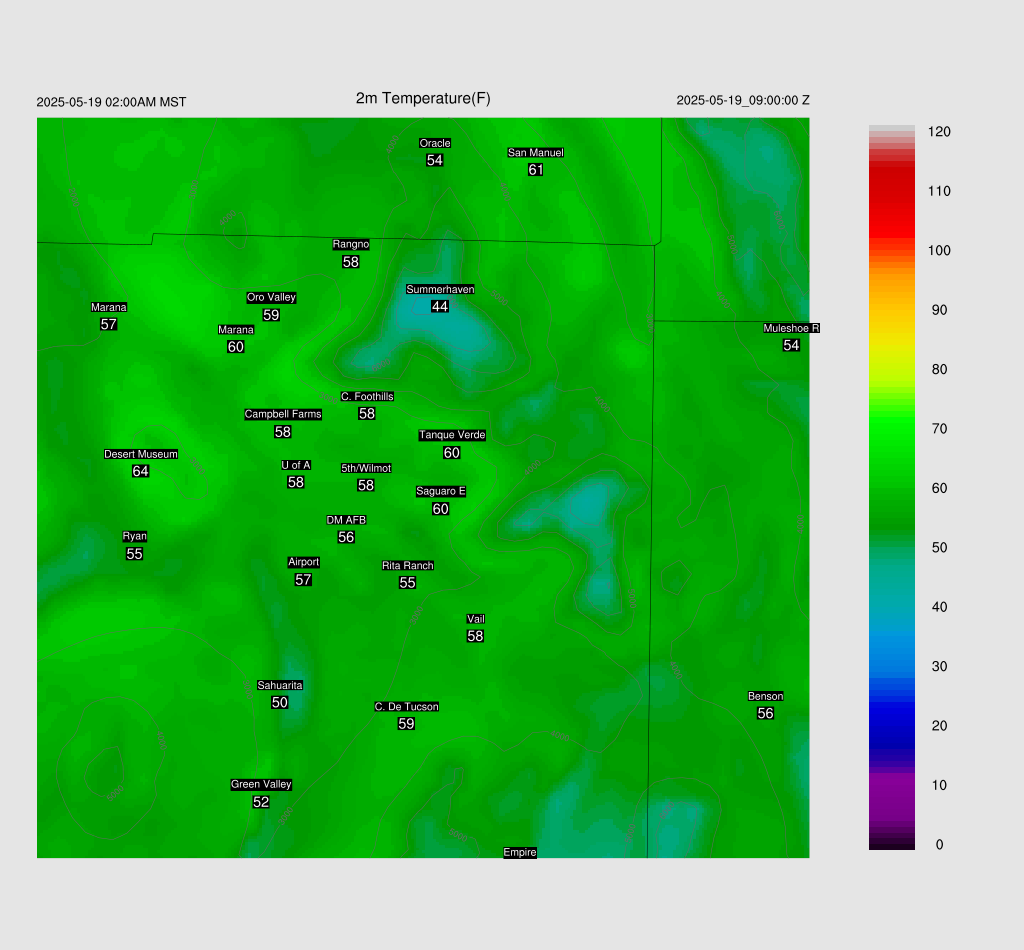Select the Muleshoe R station label
1024x950 pixels.
(791, 328)
